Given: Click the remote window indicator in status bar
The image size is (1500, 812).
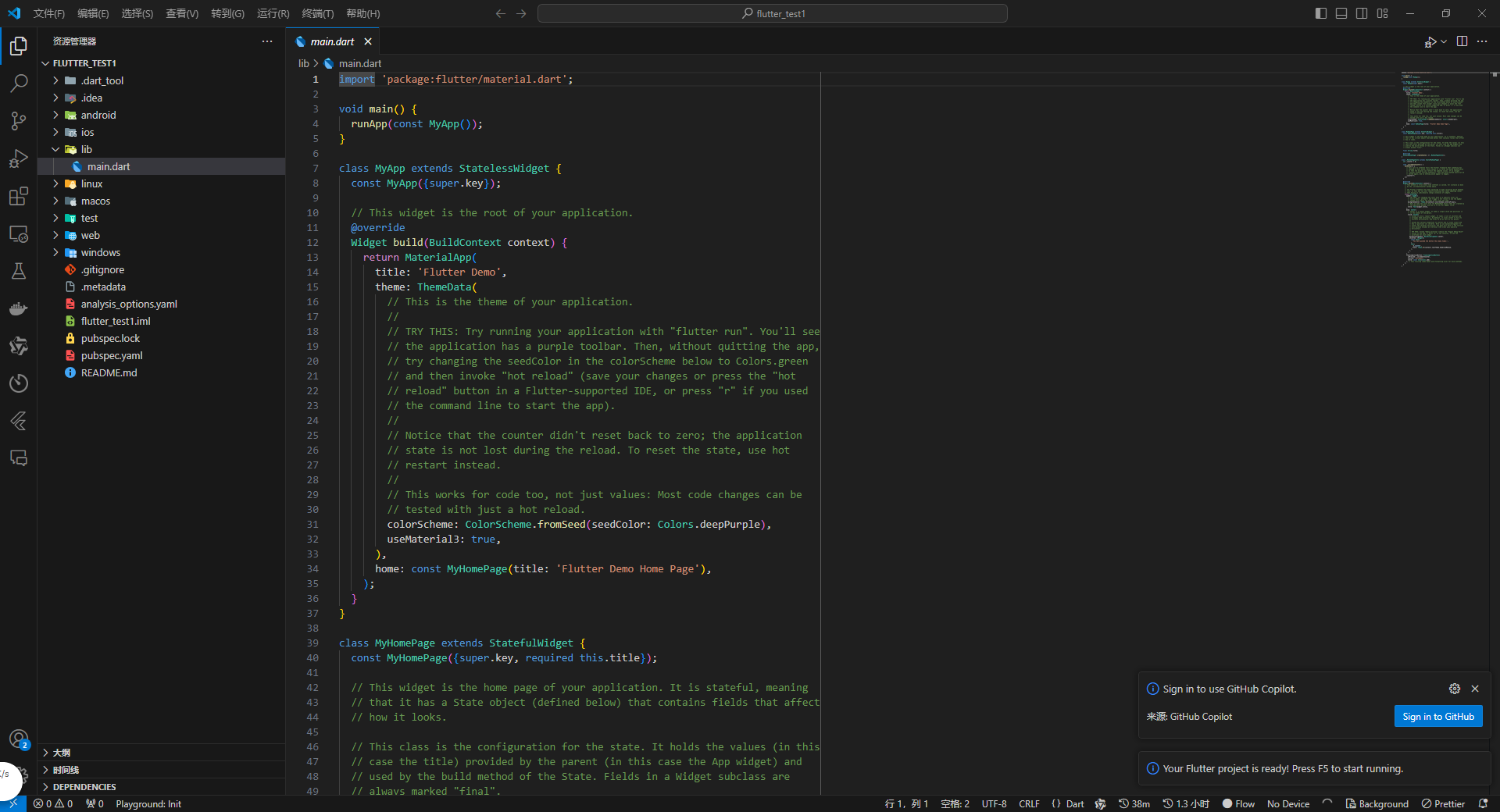Looking at the screenshot, I should (x=13, y=803).
